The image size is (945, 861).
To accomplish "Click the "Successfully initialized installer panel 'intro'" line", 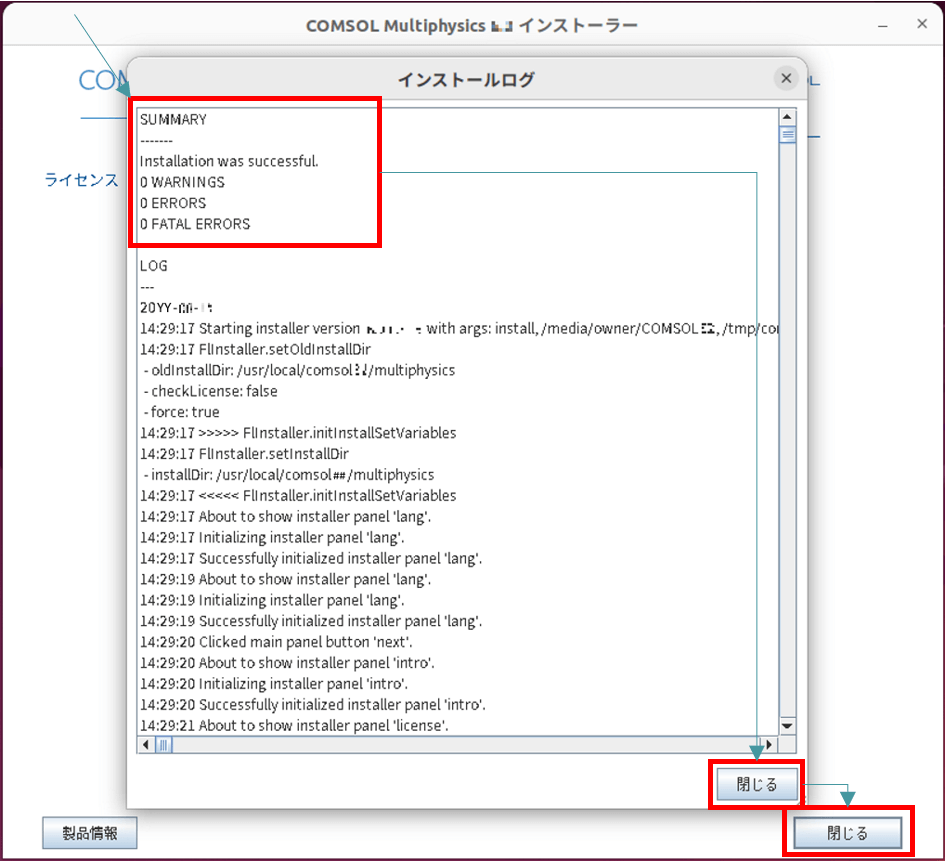I will click(x=313, y=704).
